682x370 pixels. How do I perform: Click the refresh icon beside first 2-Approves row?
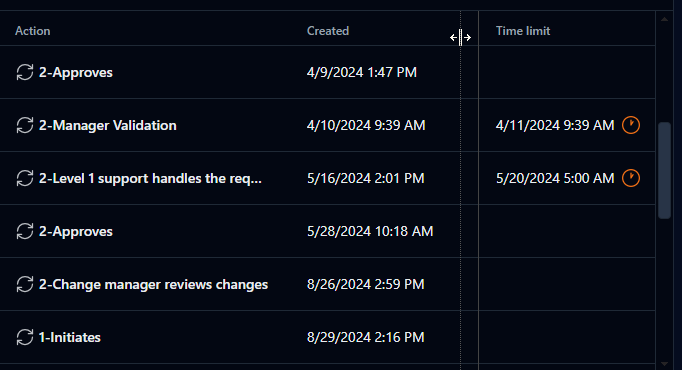tap(25, 72)
